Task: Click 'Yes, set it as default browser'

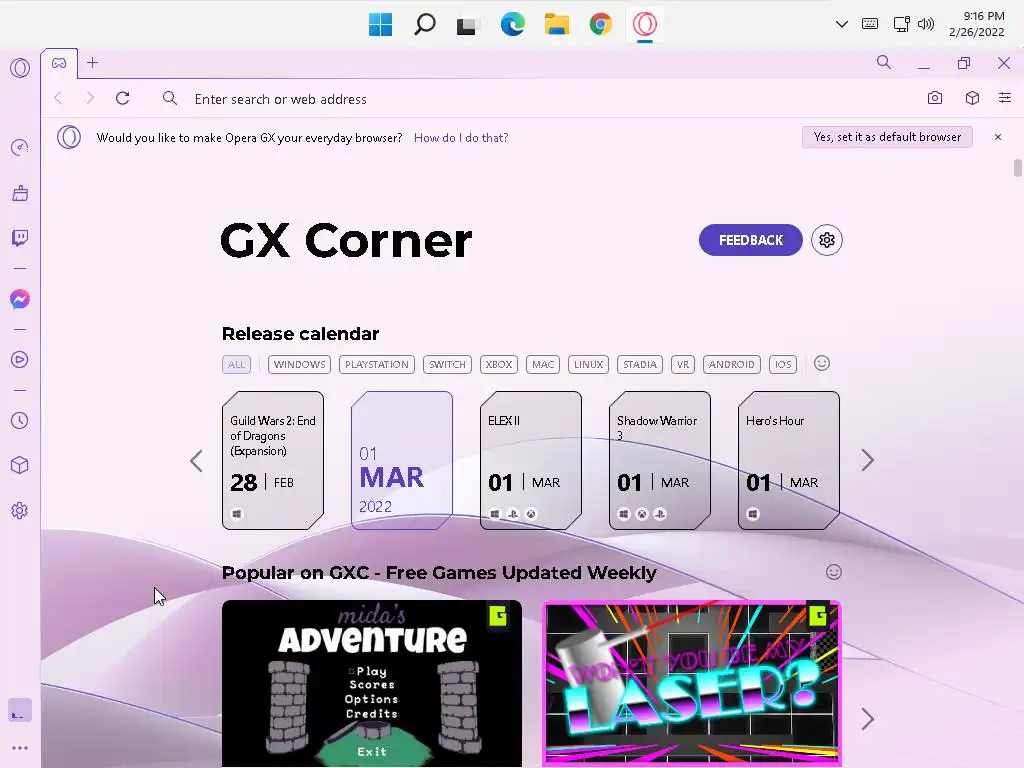Action: (887, 137)
